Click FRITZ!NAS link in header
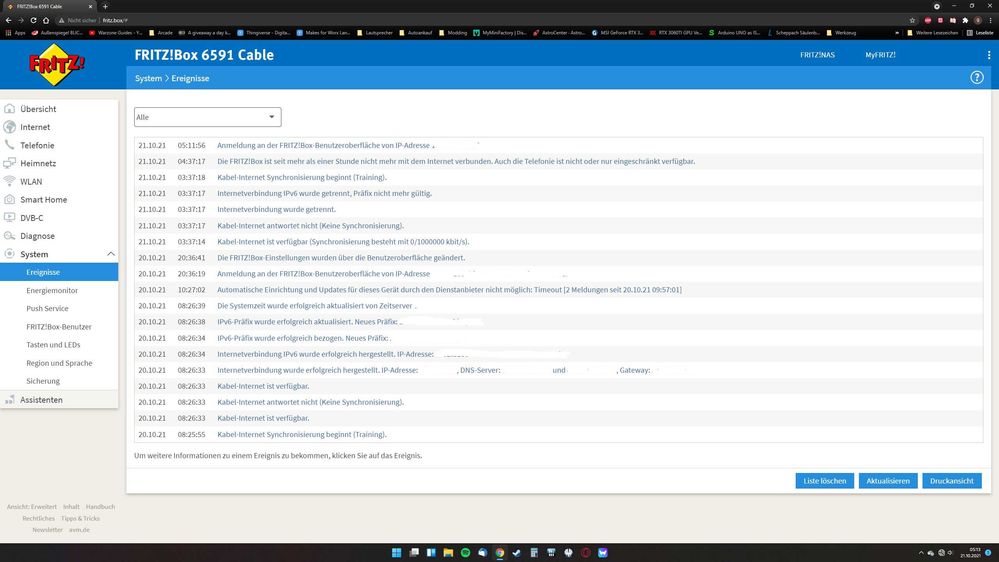The image size is (999, 562). pos(817,55)
